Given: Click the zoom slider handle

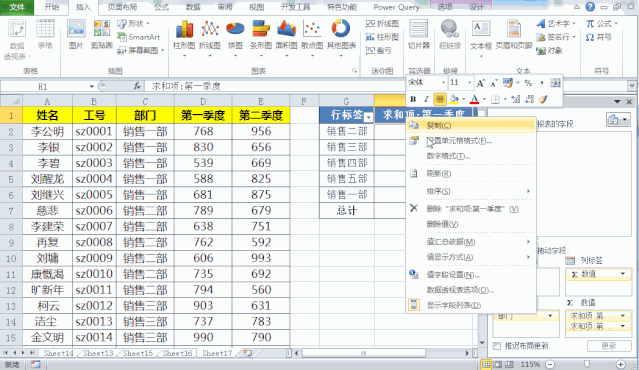Looking at the screenshot, I should [586, 364].
